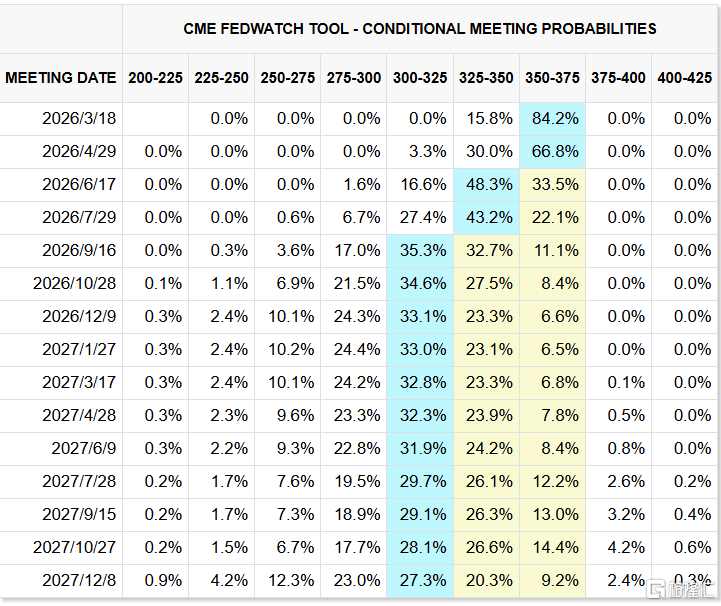The width and height of the screenshot is (721, 606).
Task: Click the 275-300 column header
Action: tap(354, 78)
